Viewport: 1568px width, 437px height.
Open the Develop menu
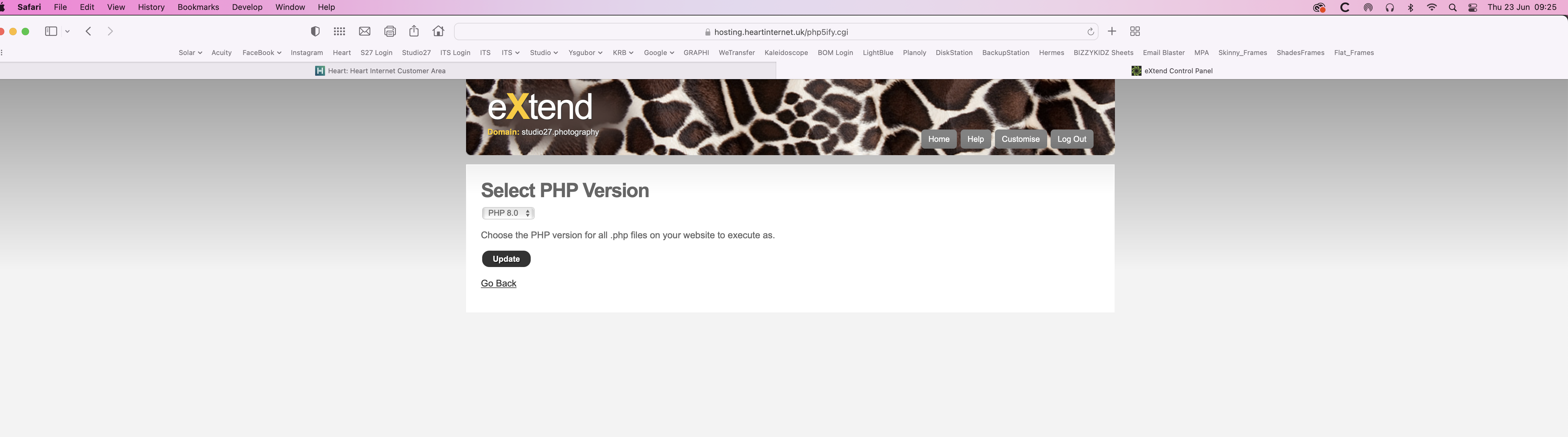pos(247,7)
